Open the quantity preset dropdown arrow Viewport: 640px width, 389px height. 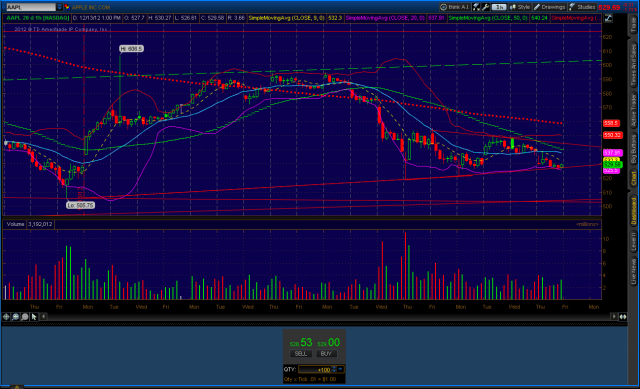341,369
